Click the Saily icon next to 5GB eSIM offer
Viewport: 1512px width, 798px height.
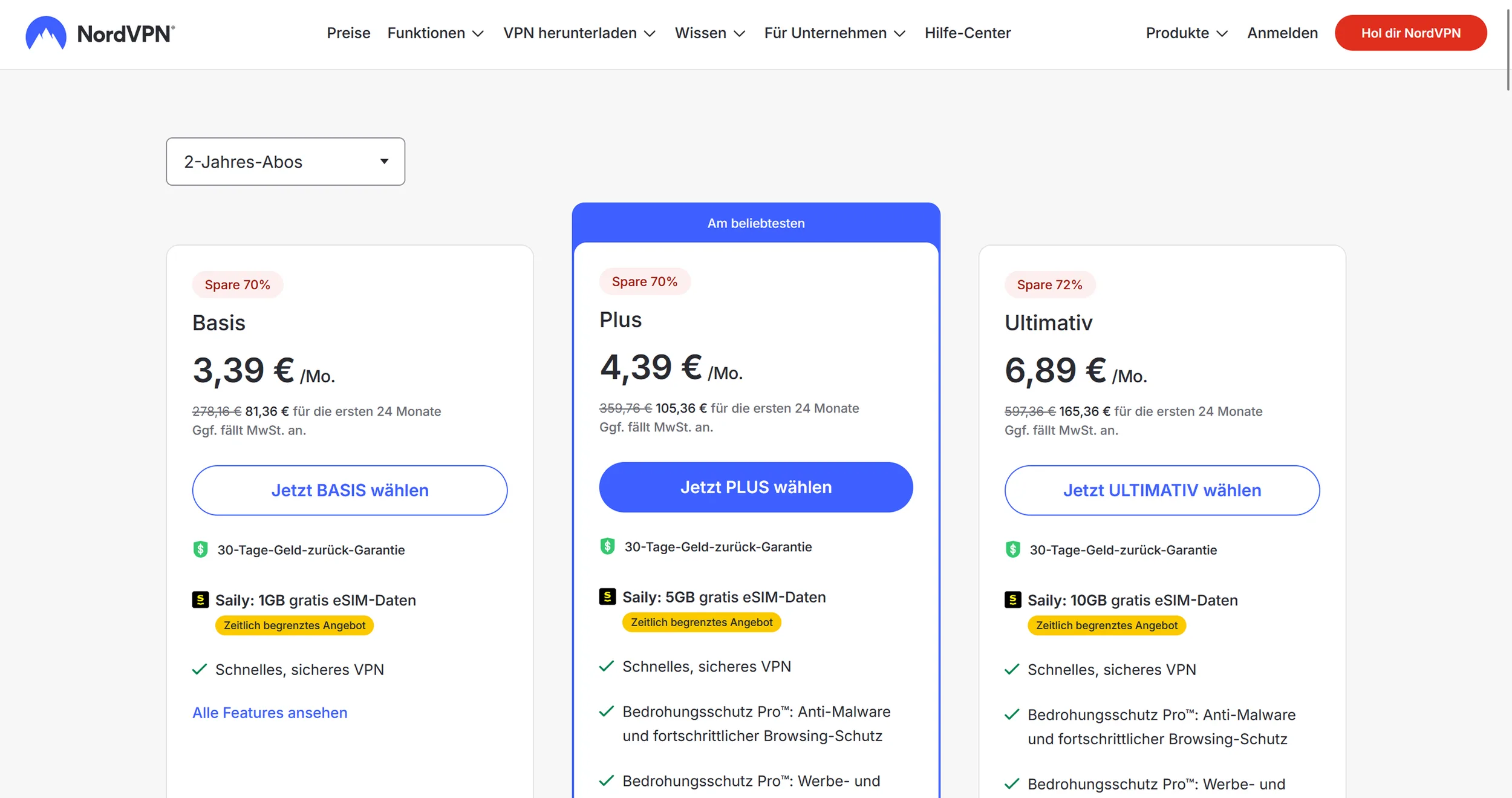coord(607,597)
